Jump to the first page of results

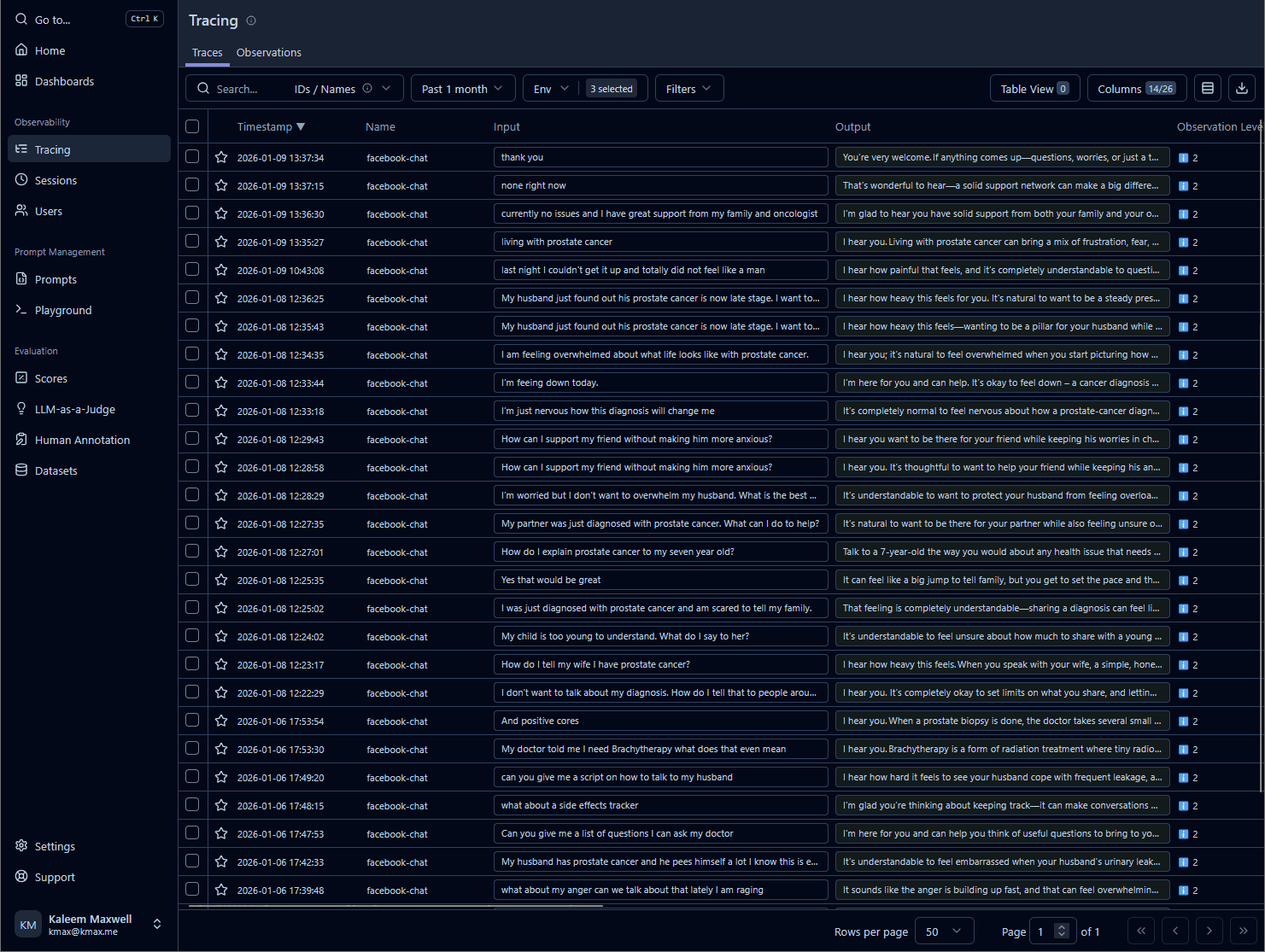click(x=1141, y=931)
